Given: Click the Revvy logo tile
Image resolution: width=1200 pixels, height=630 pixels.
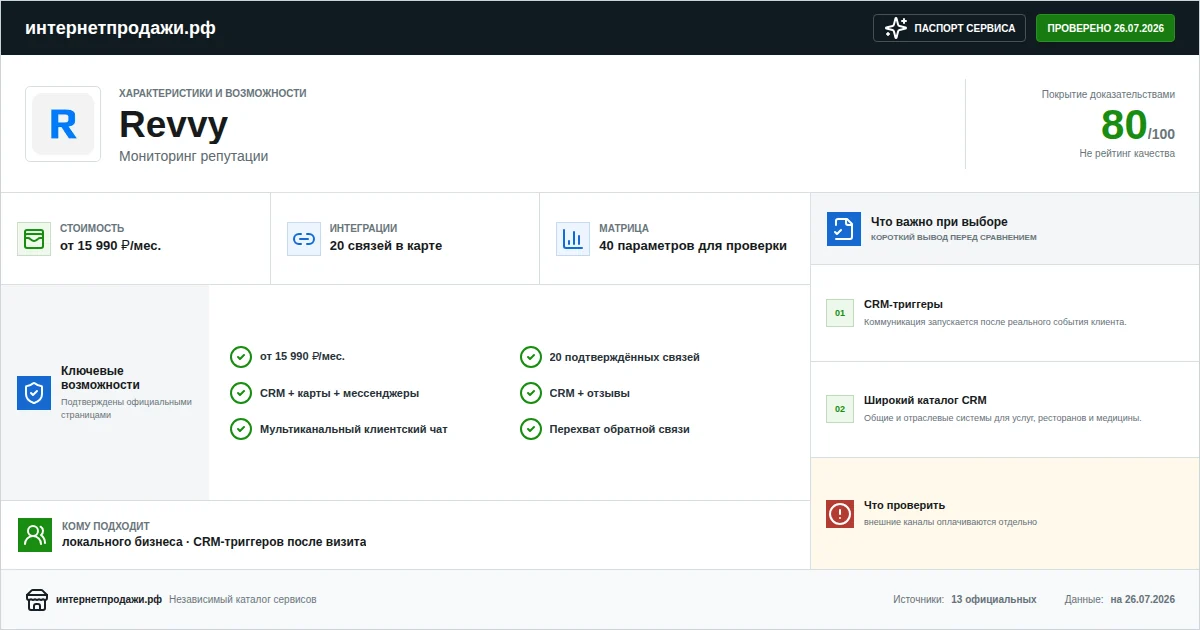Looking at the screenshot, I should click(63, 124).
